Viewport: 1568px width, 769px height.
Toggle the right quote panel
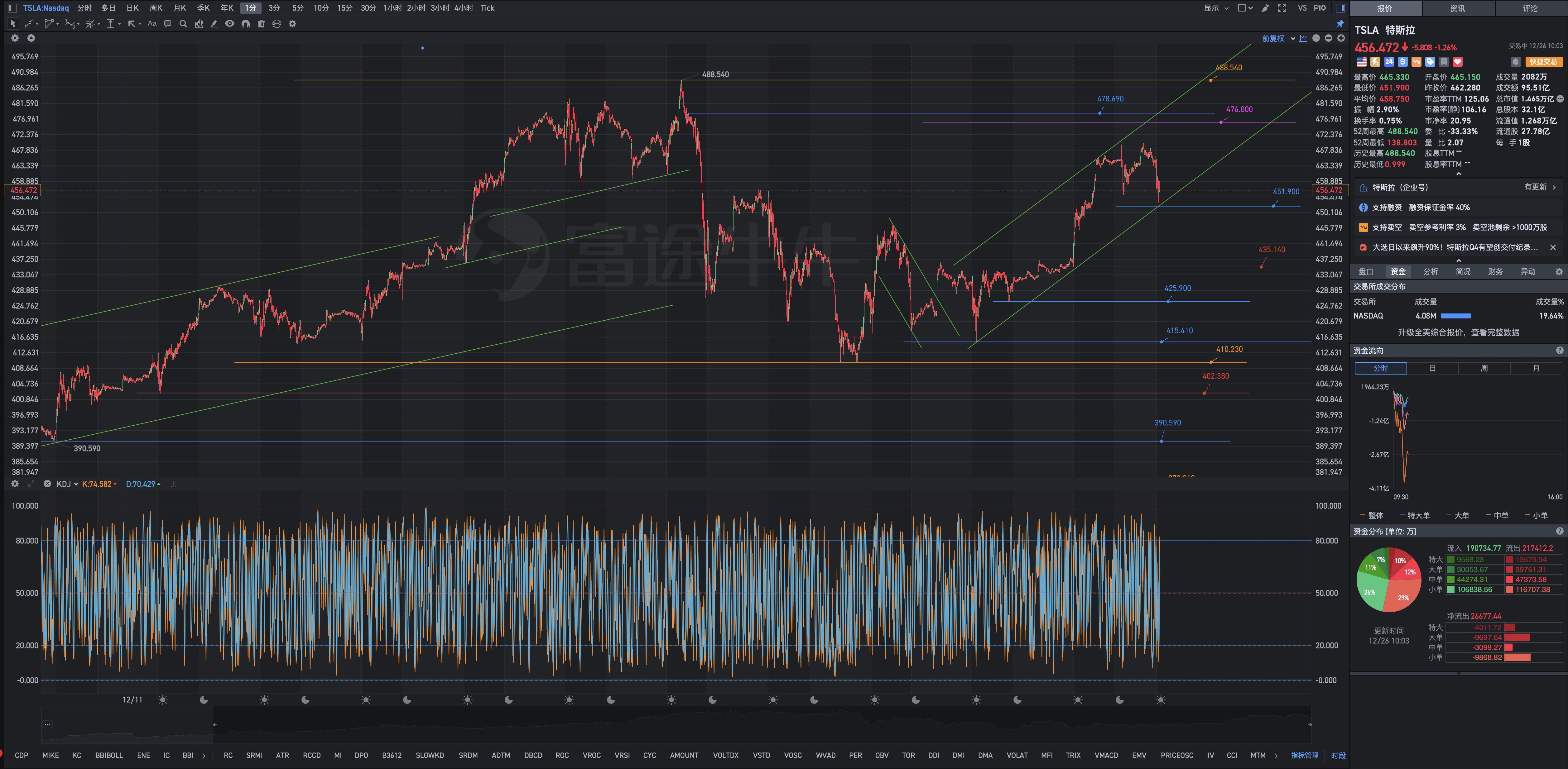click(x=1340, y=8)
